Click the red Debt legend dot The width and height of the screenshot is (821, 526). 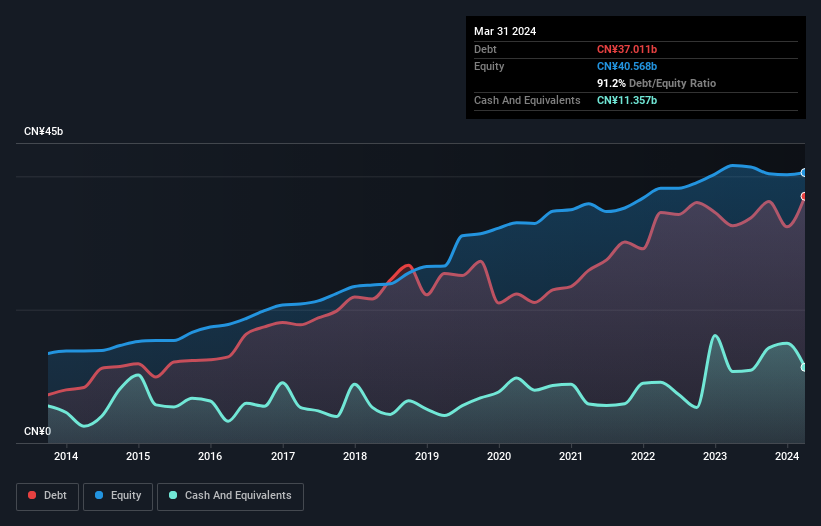(x=32, y=495)
